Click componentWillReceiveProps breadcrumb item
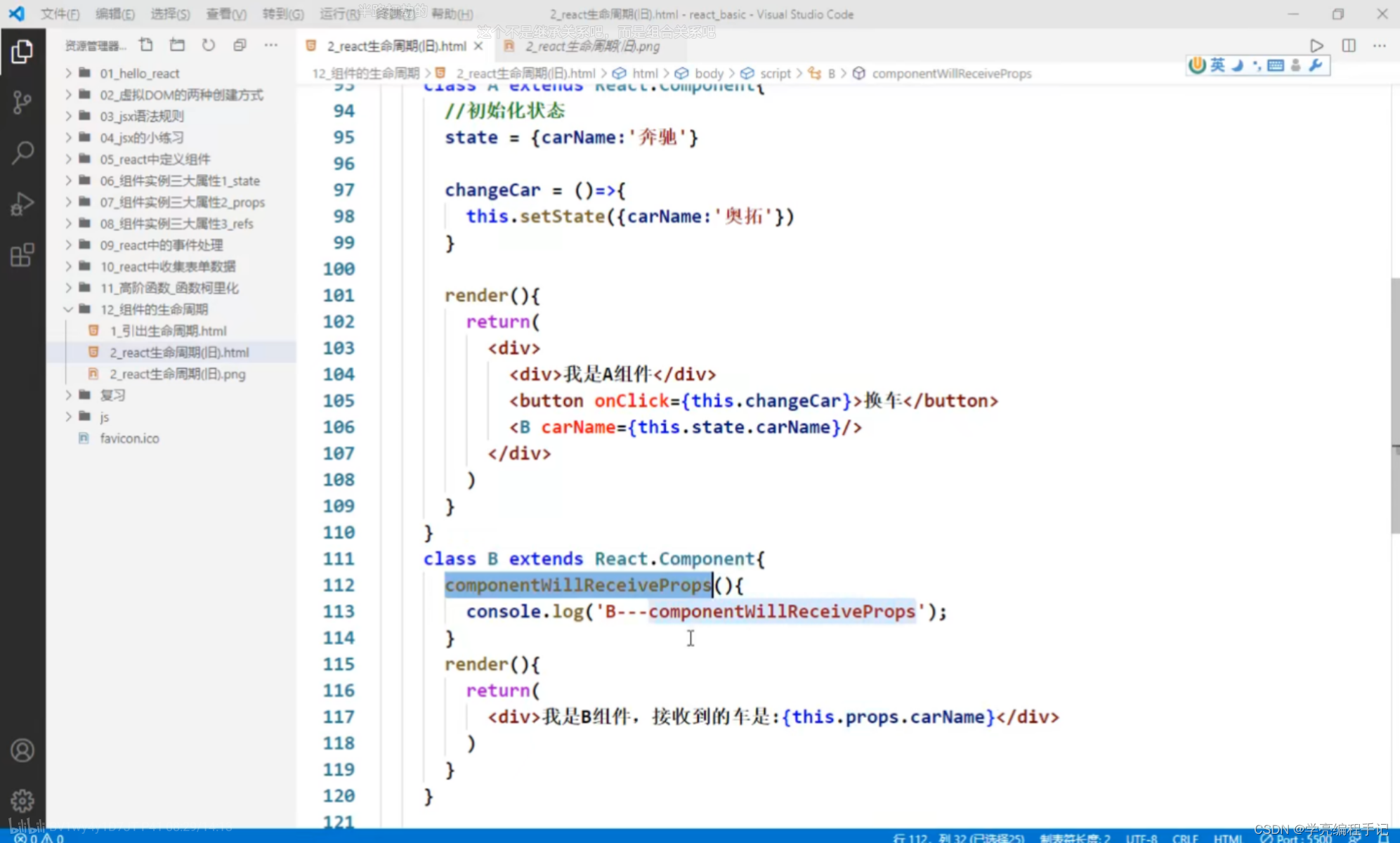1400x843 pixels. tap(951, 74)
